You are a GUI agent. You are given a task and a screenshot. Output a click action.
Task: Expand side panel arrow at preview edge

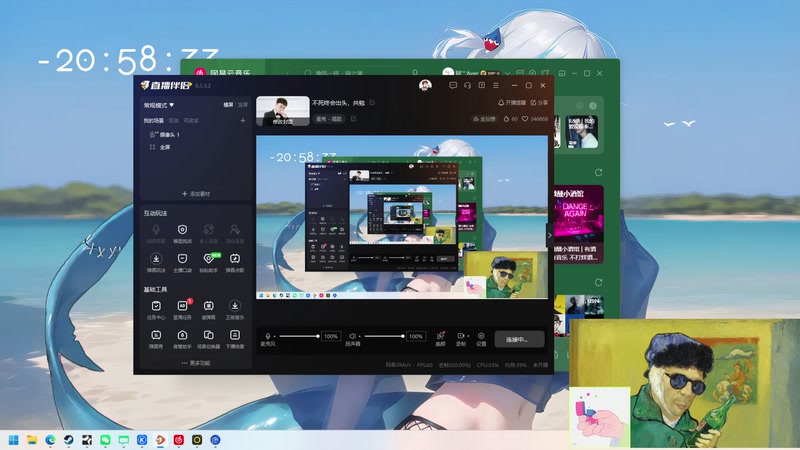549,235
